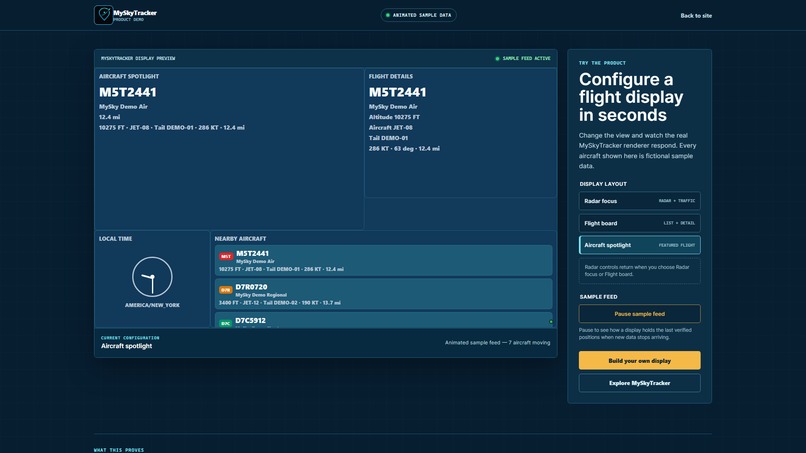The width and height of the screenshot is (806, 453).
Task: Click the 12.4 mi distance in spotlight
Action: [x=109, y=117]
